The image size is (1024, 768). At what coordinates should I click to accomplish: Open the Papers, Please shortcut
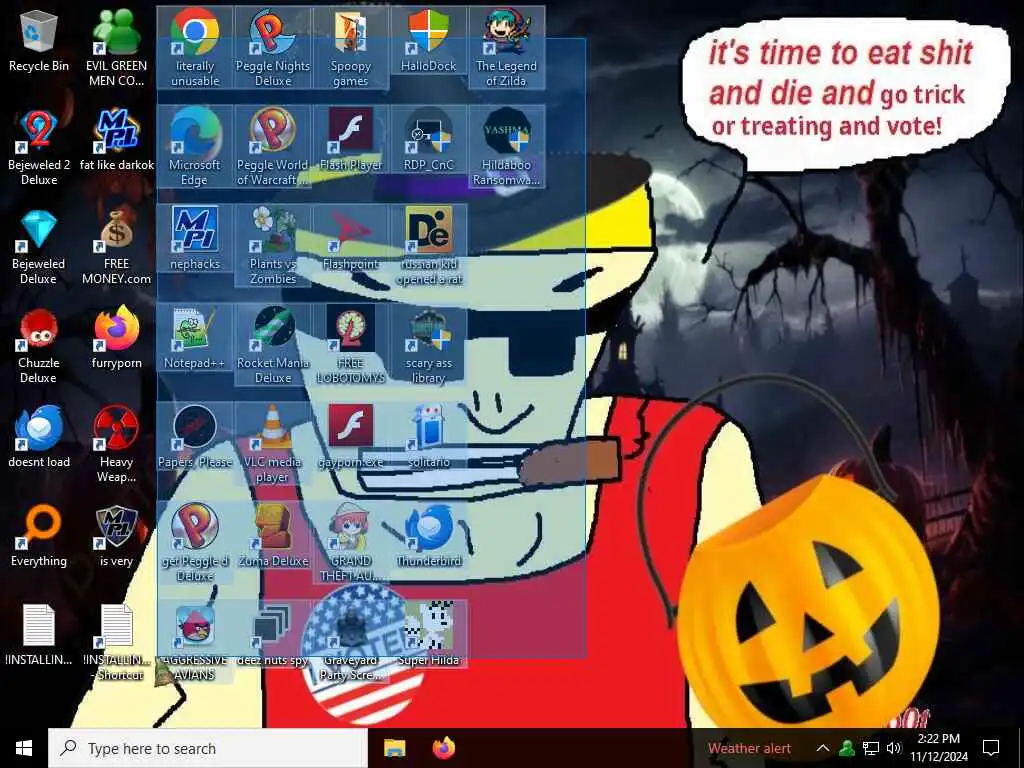pos(195,438)
